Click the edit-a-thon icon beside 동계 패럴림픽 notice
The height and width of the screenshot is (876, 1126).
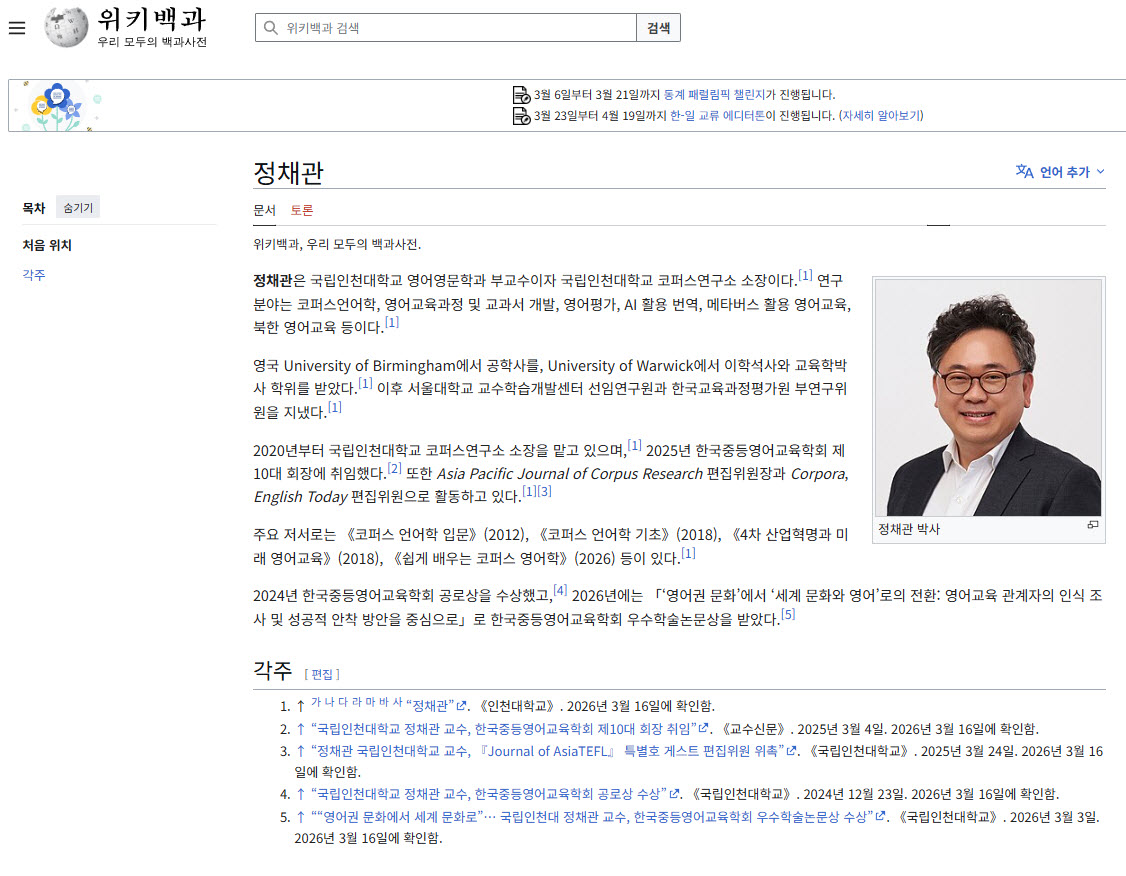521,95
